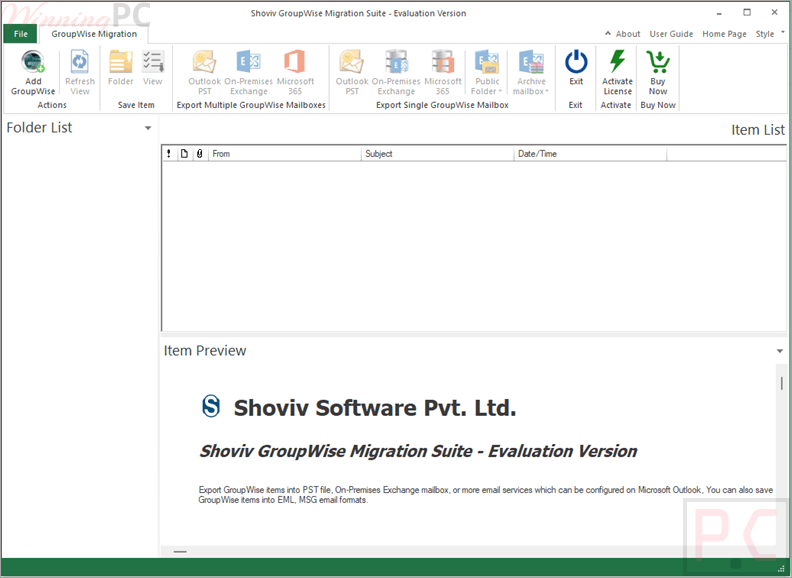Open the Home Page link
The width and height of the screenshot is (792, 578).
[x=724, y=34]
